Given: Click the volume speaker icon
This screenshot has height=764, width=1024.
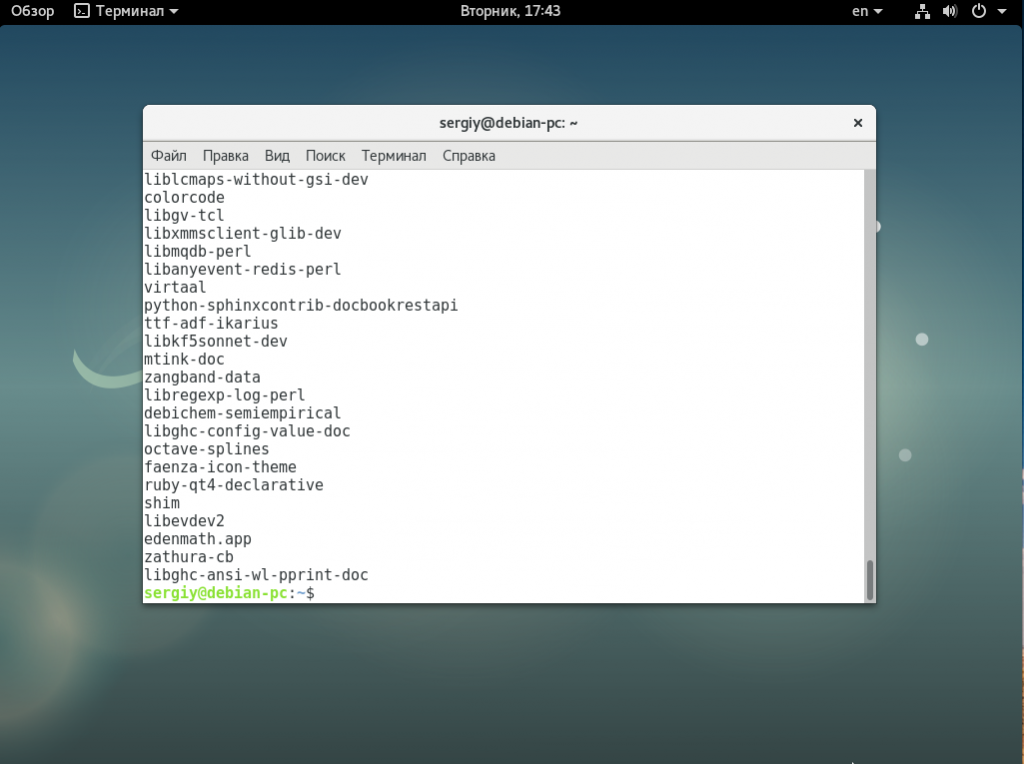Looking at the screenshot, I should [949, 11].
